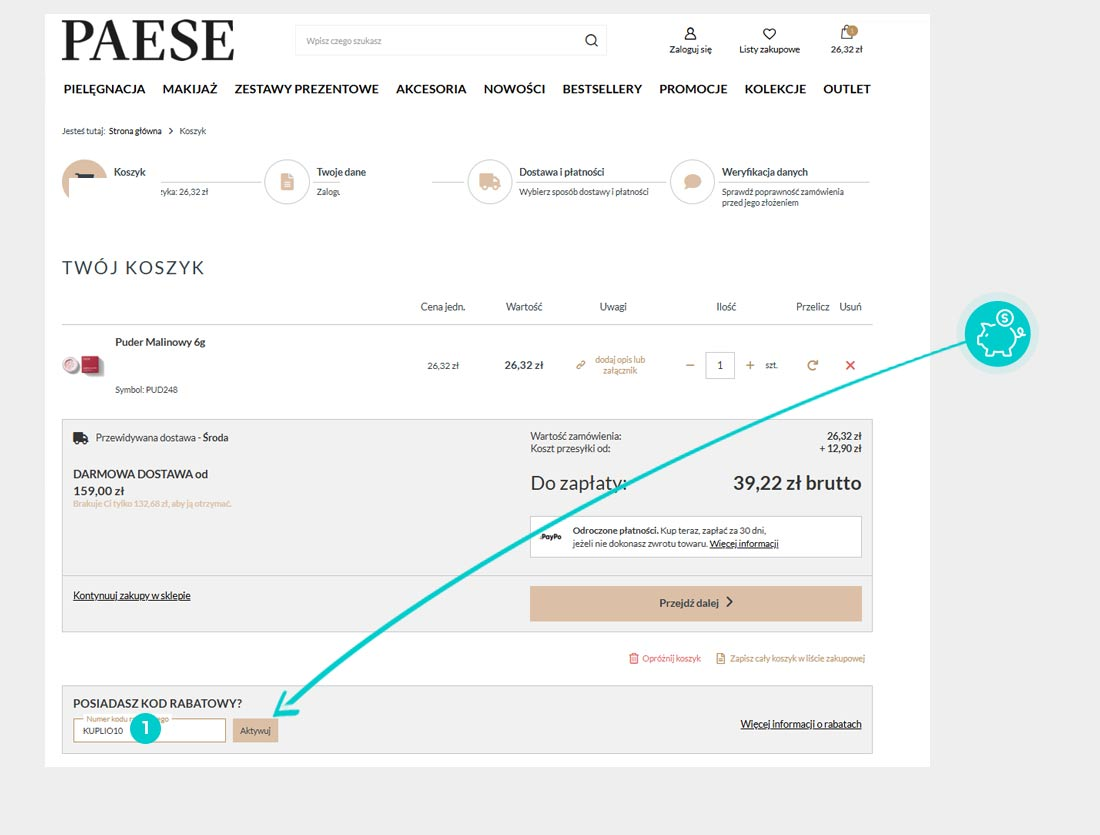Open the PROMOCJE menu item

(x=693, y=89)
